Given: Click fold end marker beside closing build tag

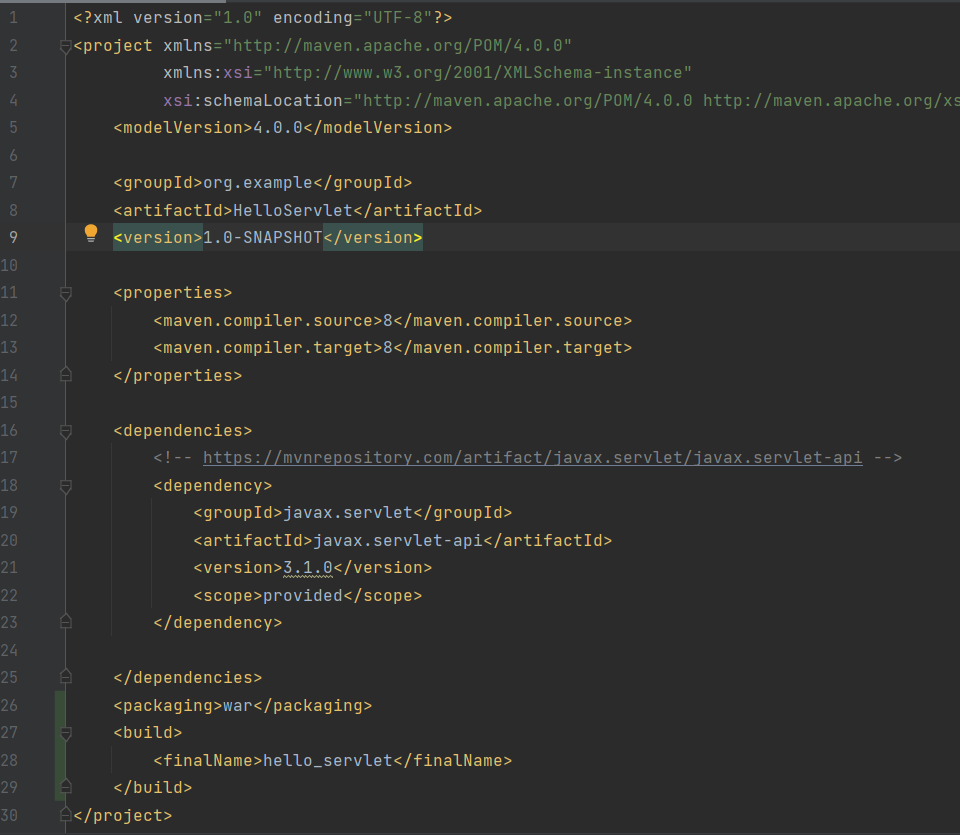Looking at the screenshot, I should click(x=66, y=787).
